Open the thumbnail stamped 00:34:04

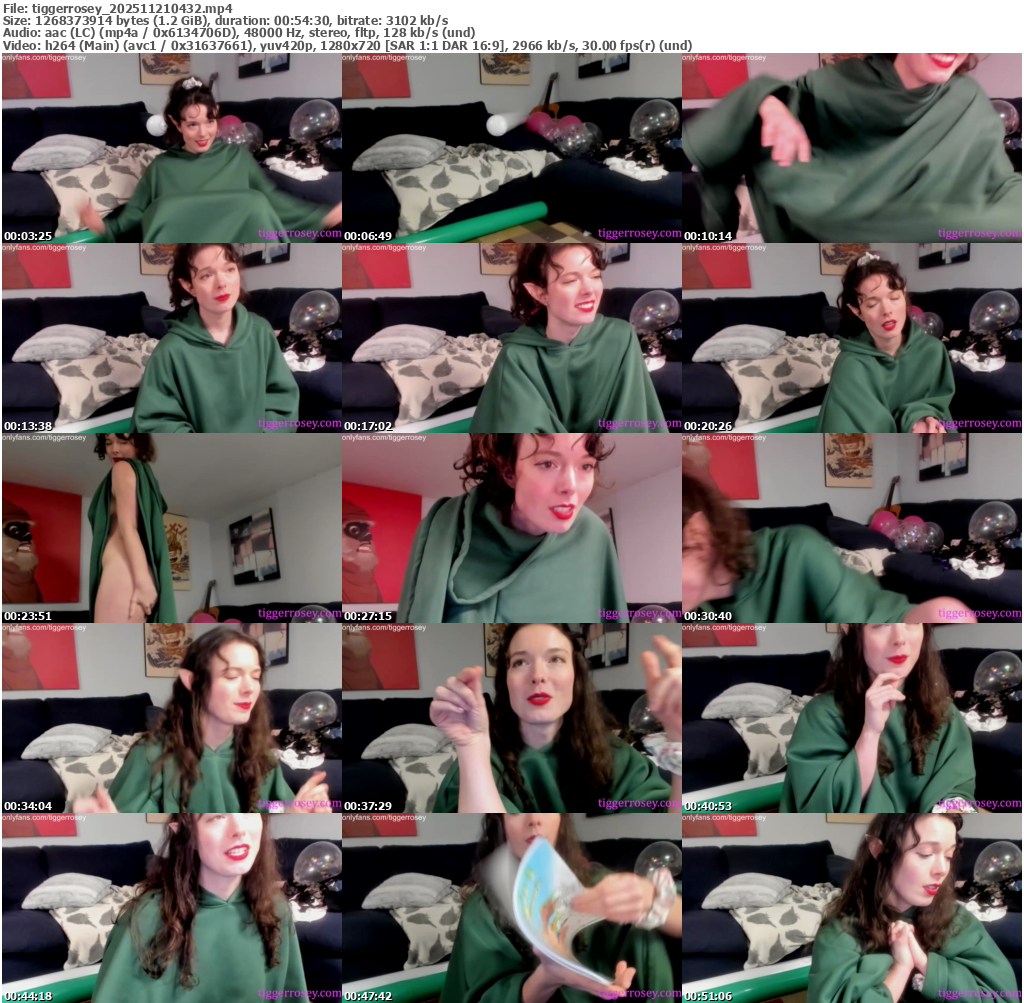(x=172, y=718)
